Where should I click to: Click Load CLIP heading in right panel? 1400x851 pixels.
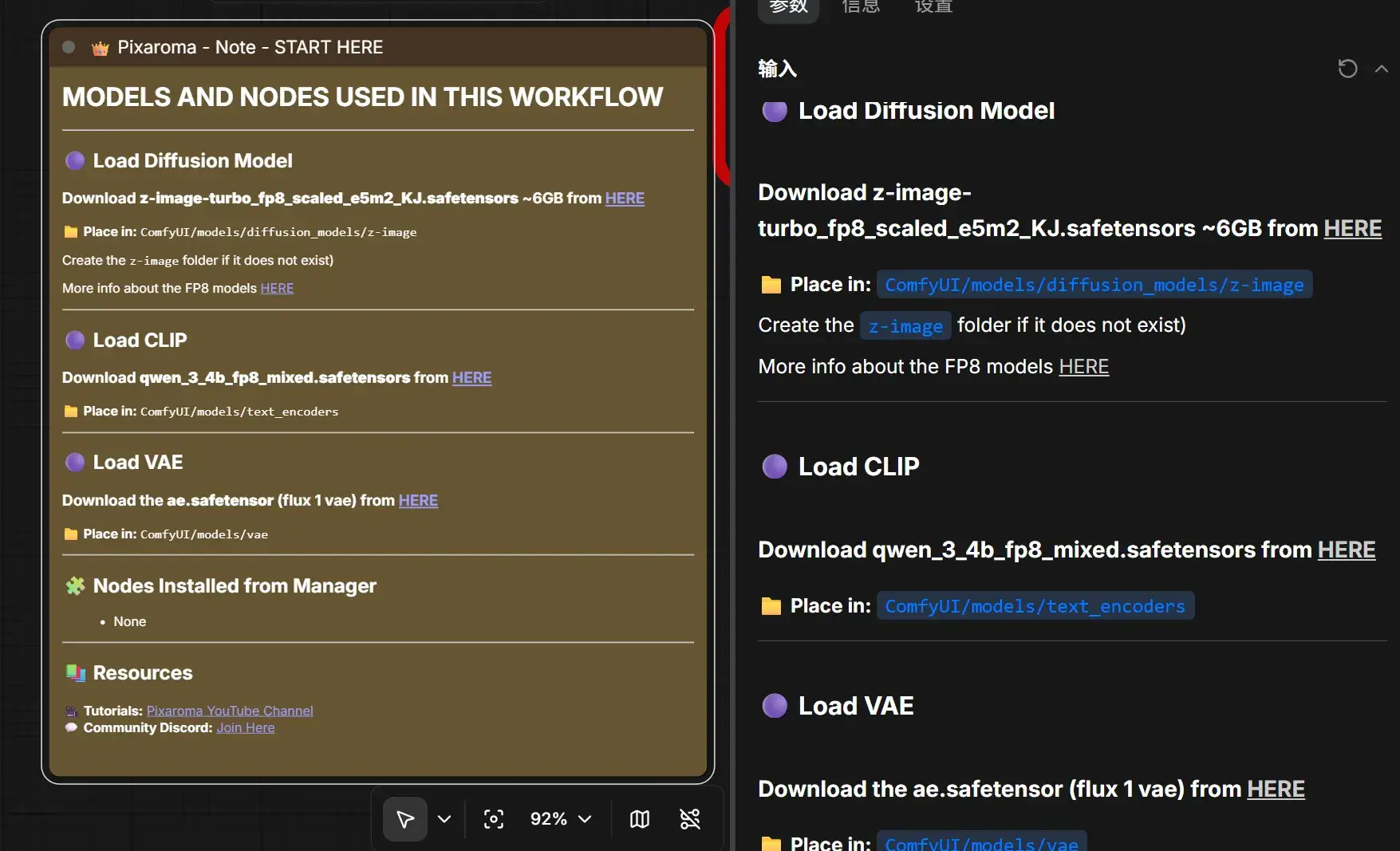pyautogui.click(x=858, y=466)
